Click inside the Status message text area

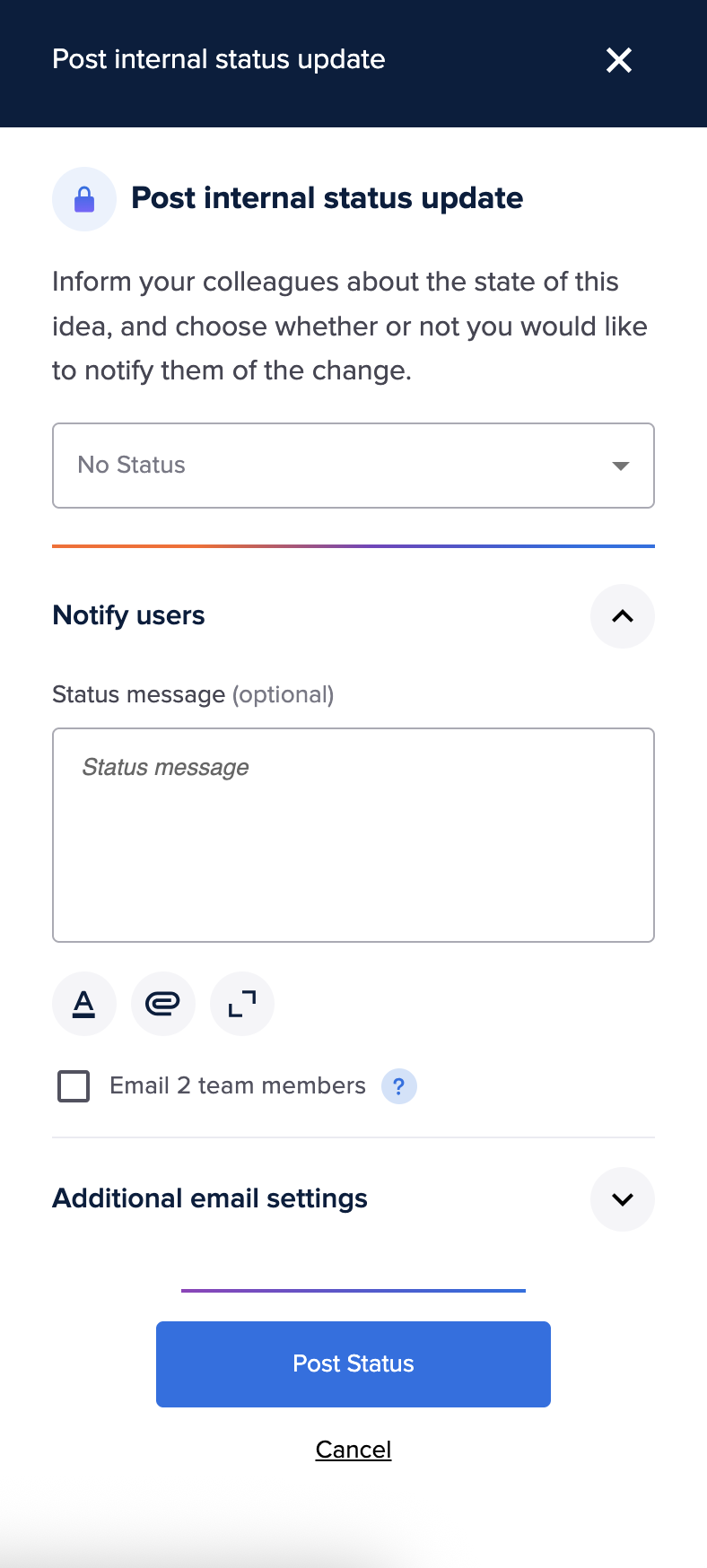pos(353,835)
